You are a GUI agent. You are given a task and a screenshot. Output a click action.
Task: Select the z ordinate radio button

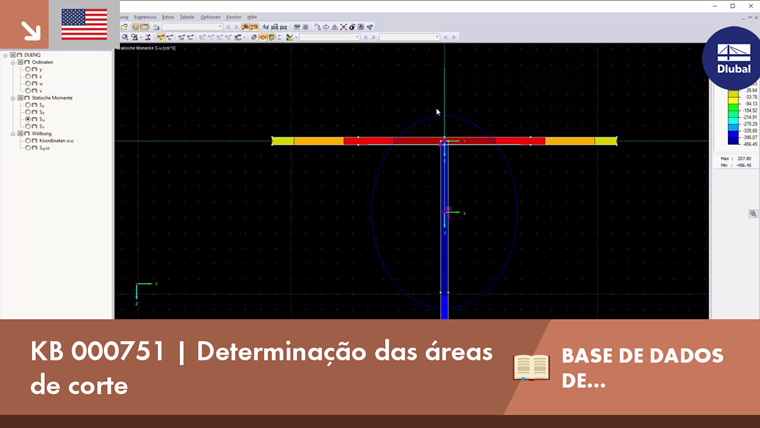28,76
